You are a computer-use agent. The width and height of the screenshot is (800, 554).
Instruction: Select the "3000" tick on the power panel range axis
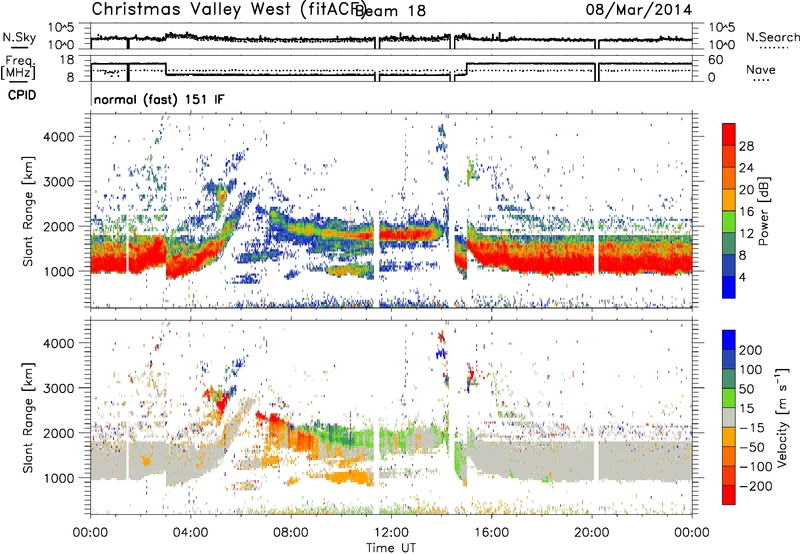58,182
